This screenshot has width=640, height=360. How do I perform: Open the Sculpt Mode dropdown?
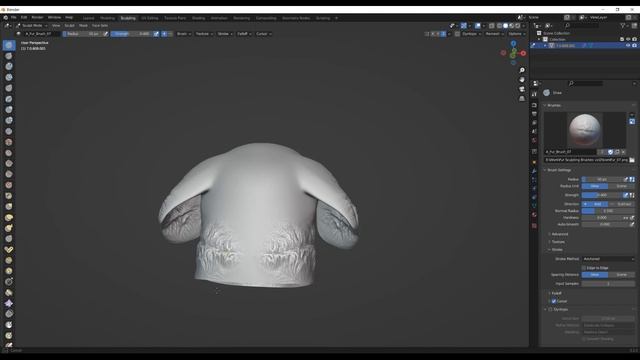(x=32, y=25)
